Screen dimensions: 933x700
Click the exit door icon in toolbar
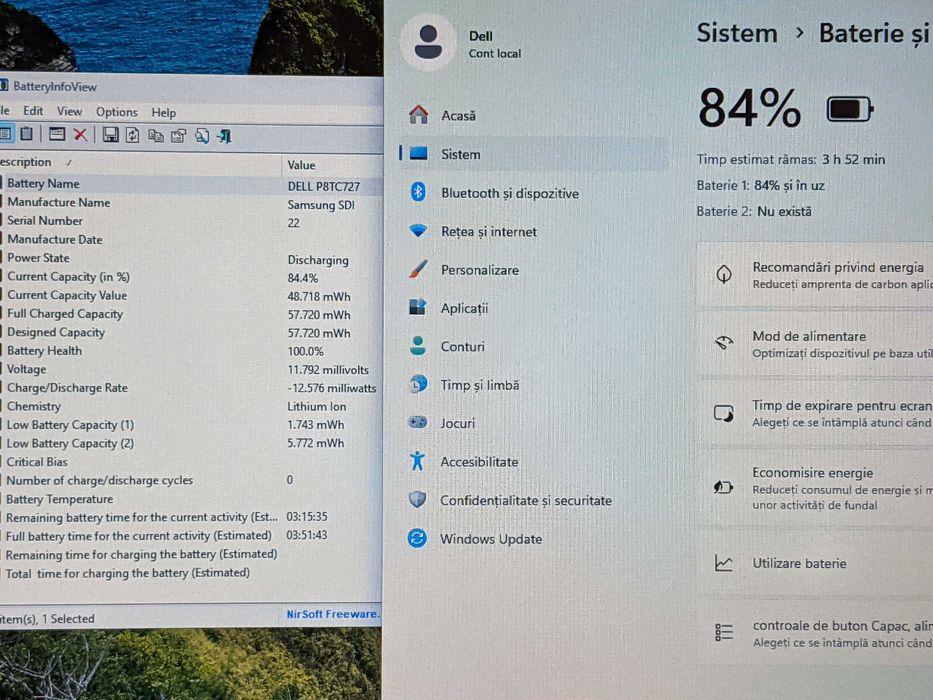(224, 136)
